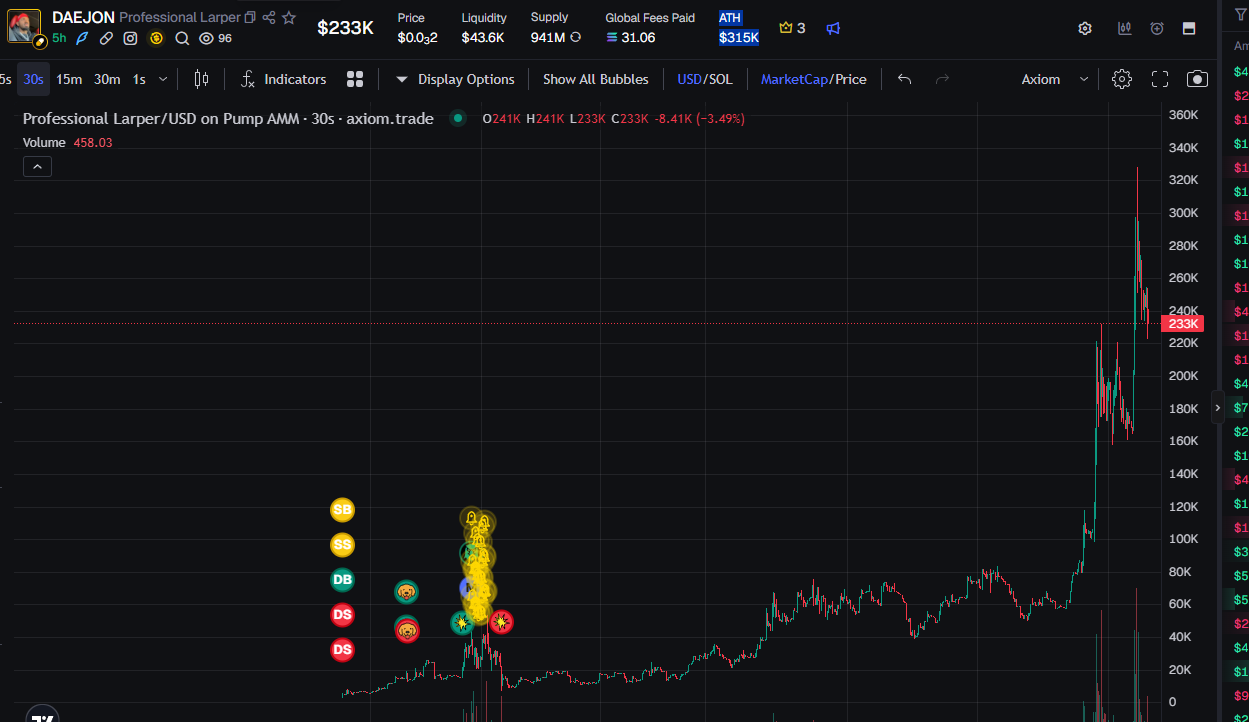Click the yellow coin icon under token name
Image resolution: width=1249 pixels, height=722 pixels.
point(156,38)
